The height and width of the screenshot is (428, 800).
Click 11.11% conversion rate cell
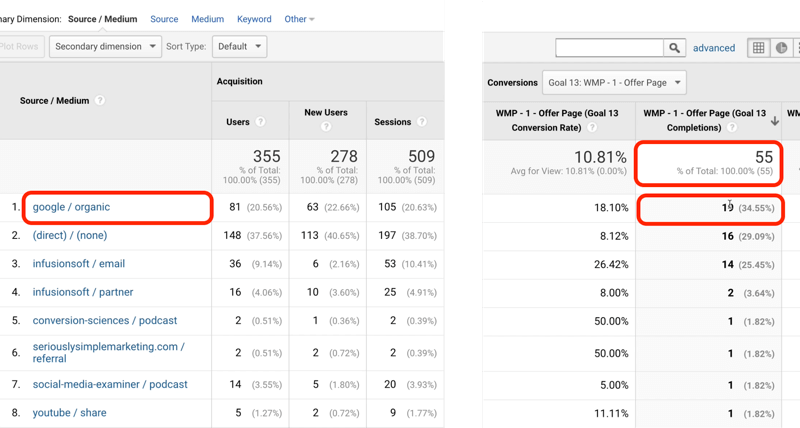(611, 414)
